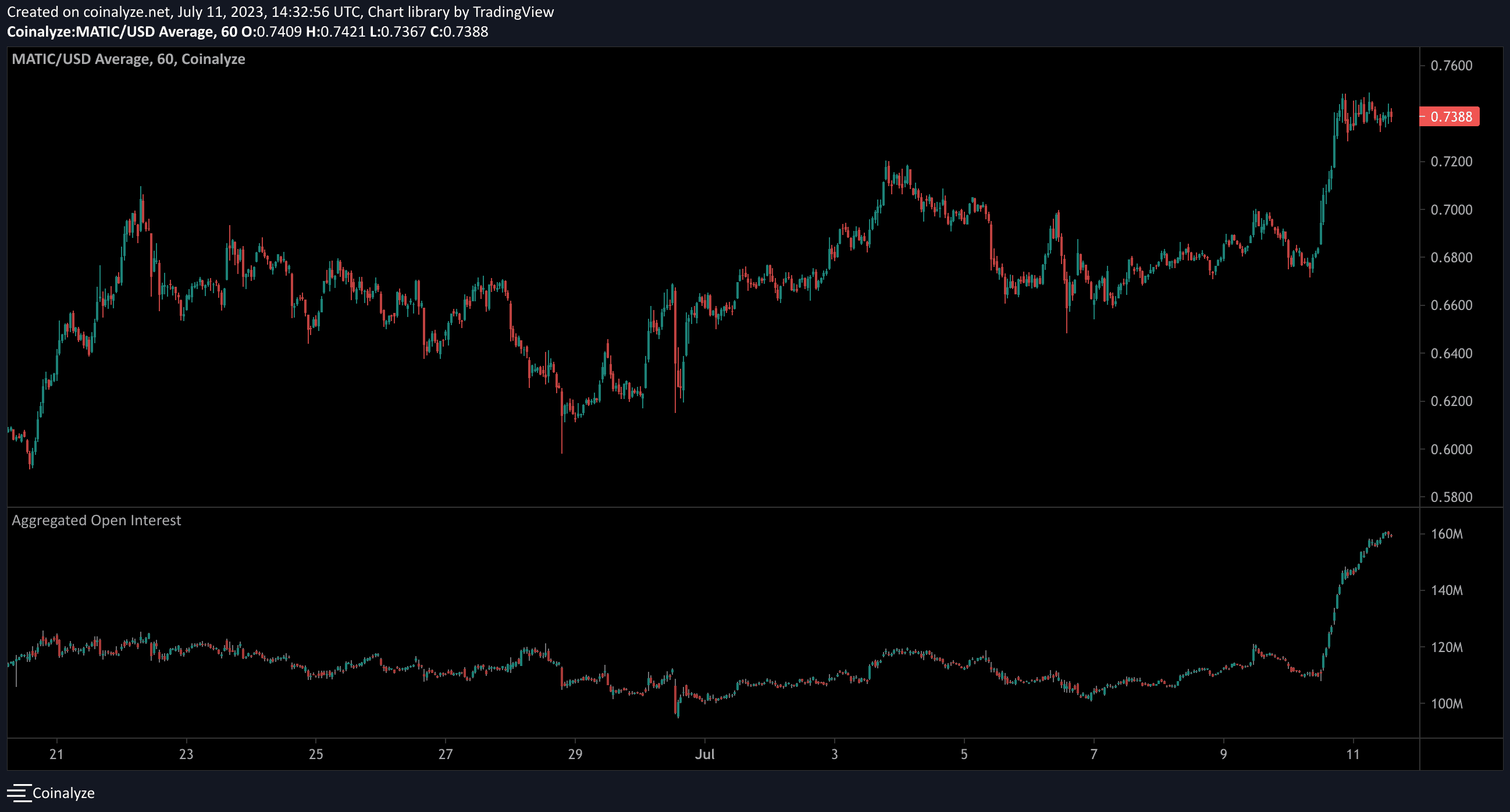Click the date label 9 on time axis
The height and width of the screenshot is (812, 1510).
click(1223, 754)
